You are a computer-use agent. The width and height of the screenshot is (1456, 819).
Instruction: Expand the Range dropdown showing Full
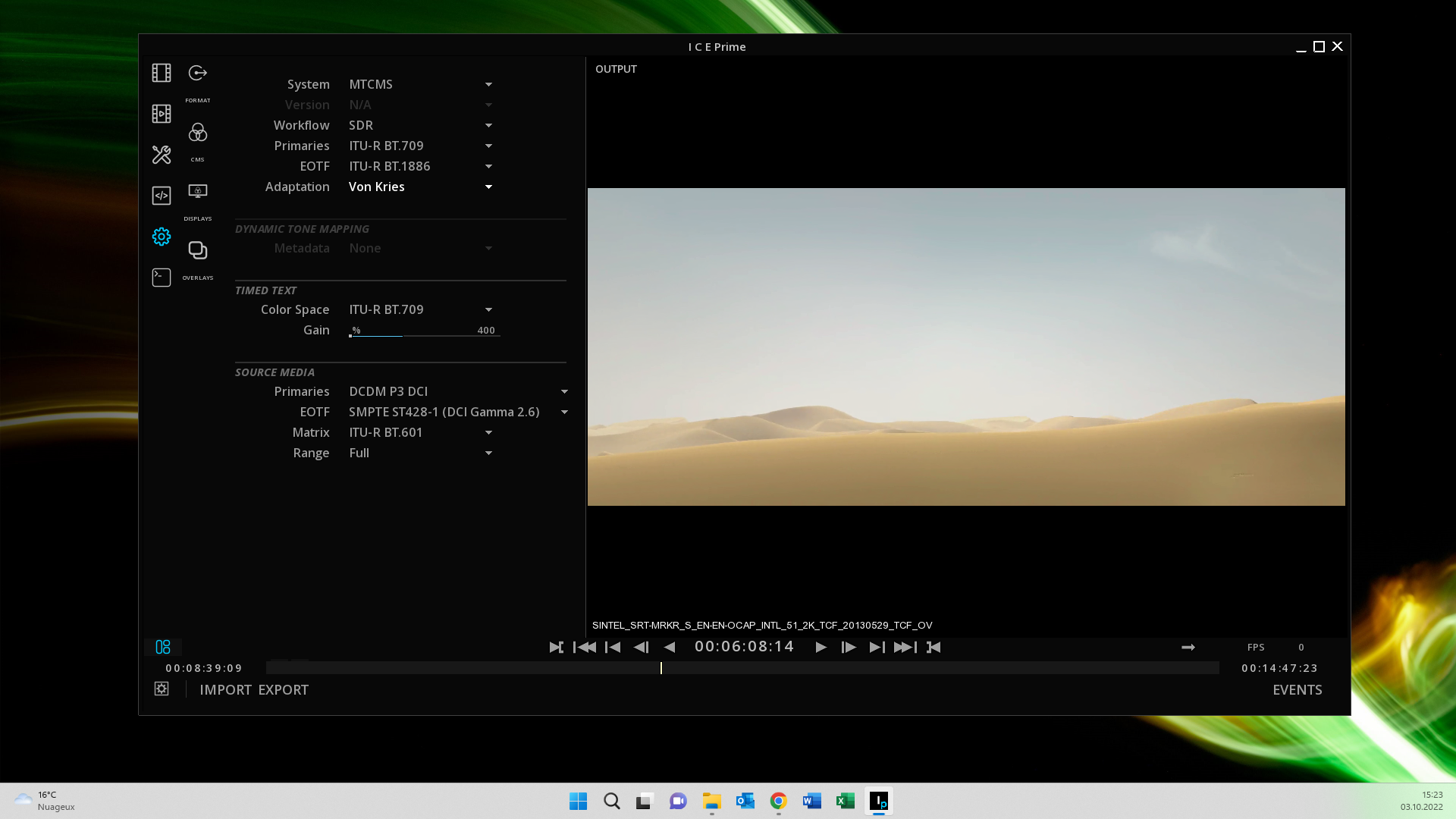click(421, 453)
